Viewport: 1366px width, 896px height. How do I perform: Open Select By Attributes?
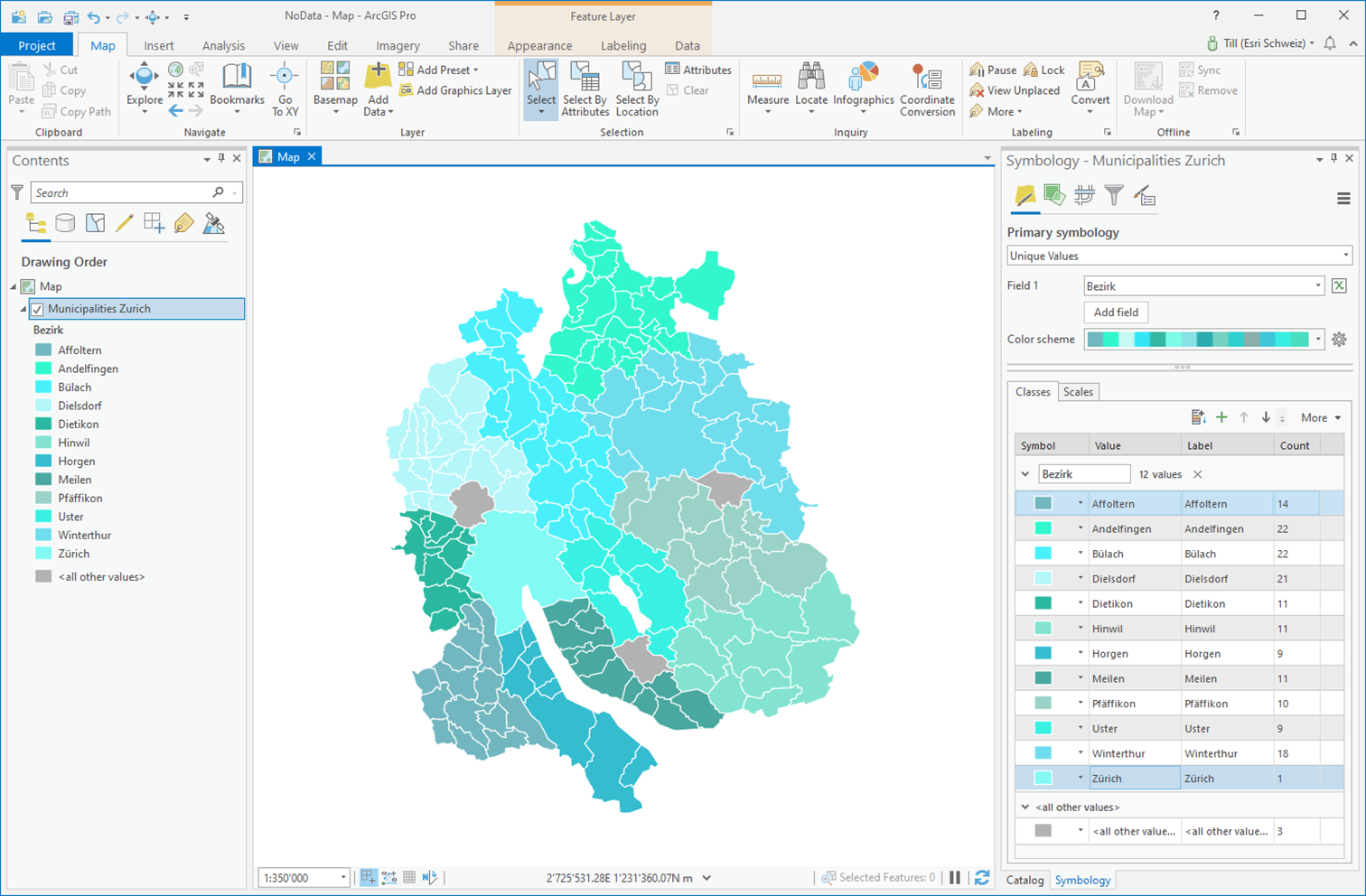(x=585, y=89)
